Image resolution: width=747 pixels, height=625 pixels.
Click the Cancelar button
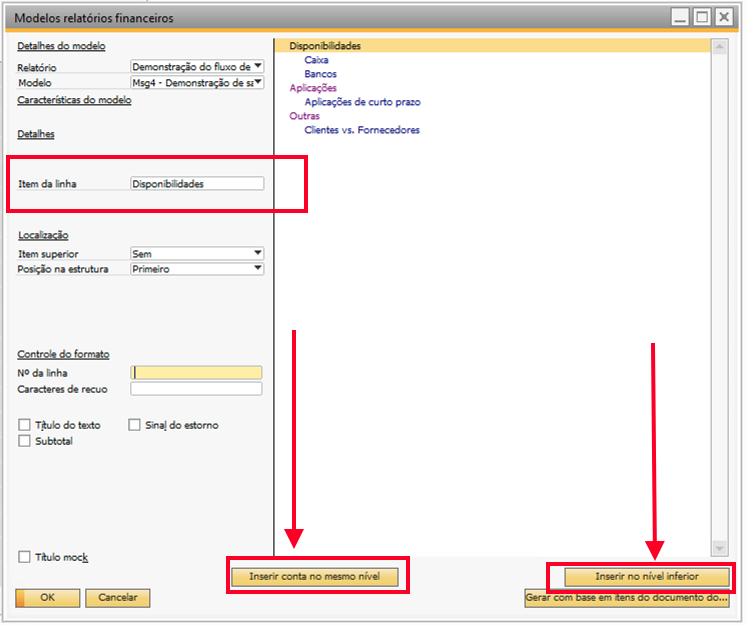[118, 598]
